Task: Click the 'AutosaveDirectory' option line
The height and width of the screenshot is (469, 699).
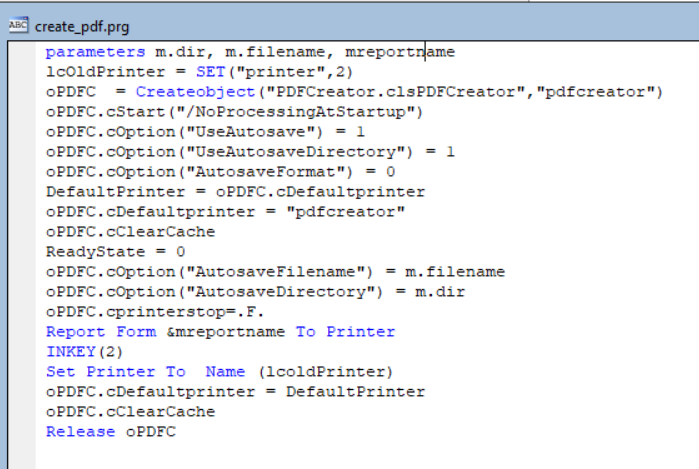Action: pos(255,292)
